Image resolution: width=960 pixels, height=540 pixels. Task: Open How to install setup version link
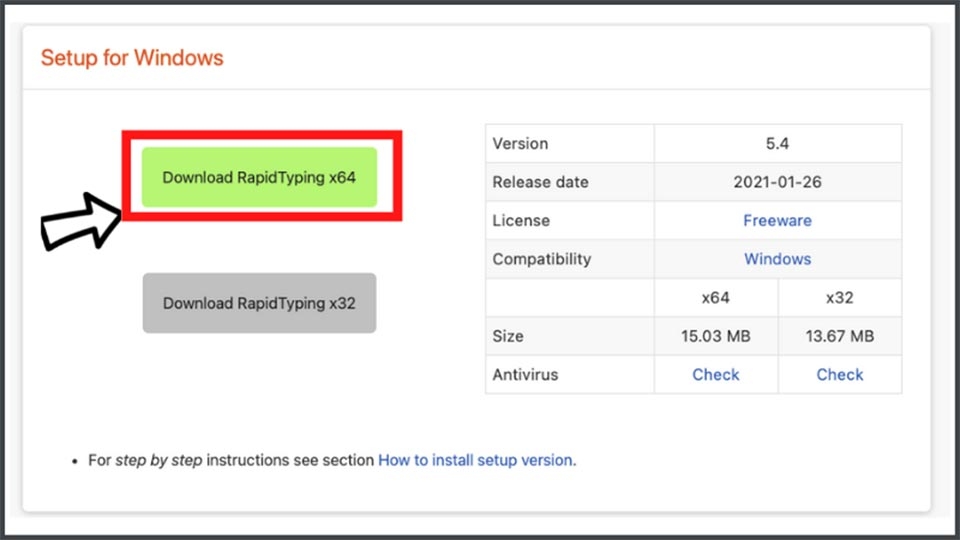(475, 461)
